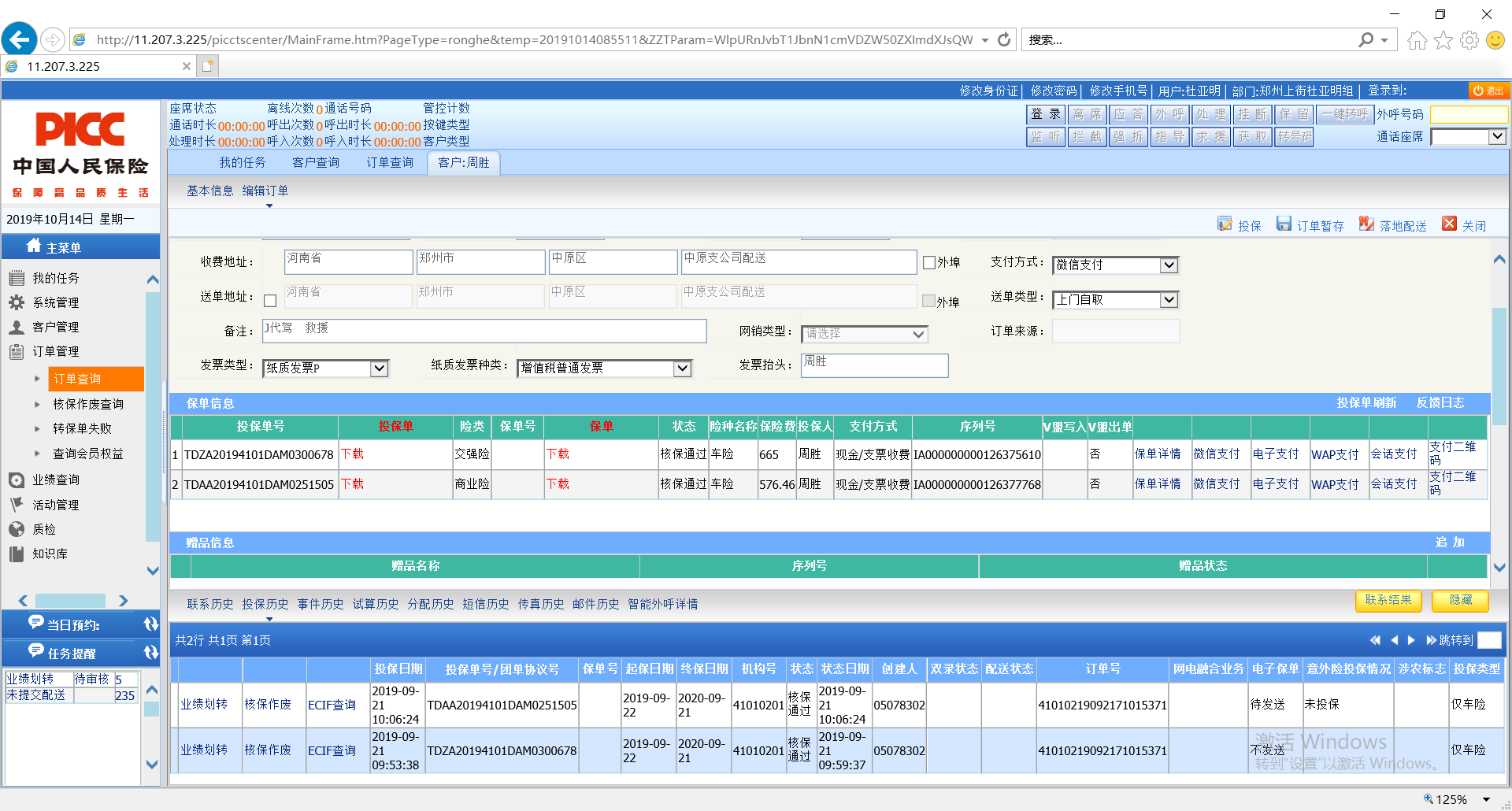This screenshot has width=1512, height=811.
Task: Refresh the 任务提醒 panel
Action: point(150,653)
